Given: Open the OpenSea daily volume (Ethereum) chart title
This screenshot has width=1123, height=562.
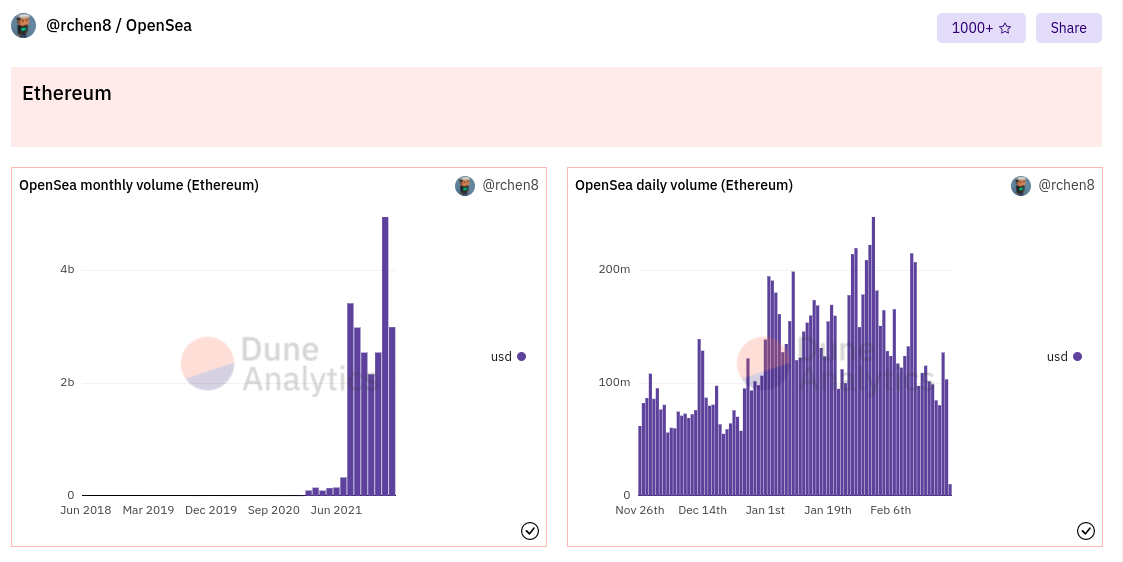Looking at the screenshot, I should click(684, 185).
